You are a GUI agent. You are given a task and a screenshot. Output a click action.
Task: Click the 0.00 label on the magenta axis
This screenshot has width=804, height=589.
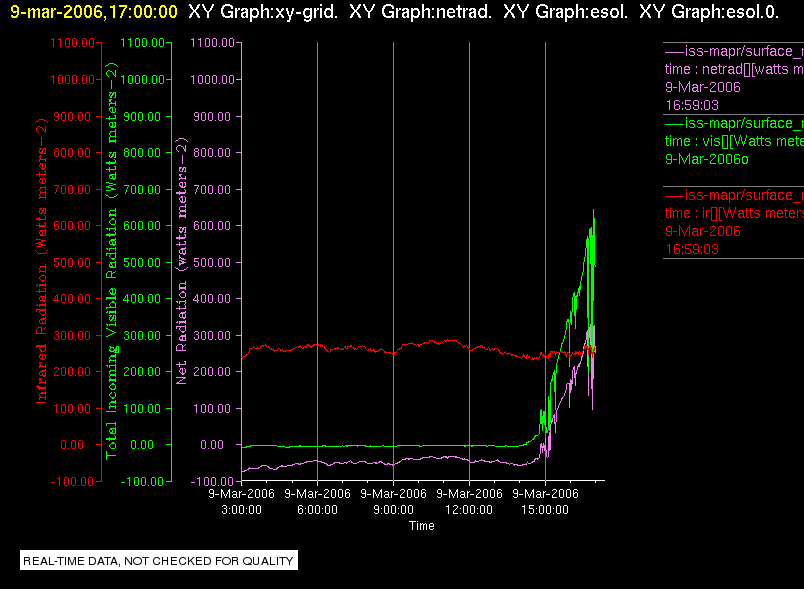212,444
